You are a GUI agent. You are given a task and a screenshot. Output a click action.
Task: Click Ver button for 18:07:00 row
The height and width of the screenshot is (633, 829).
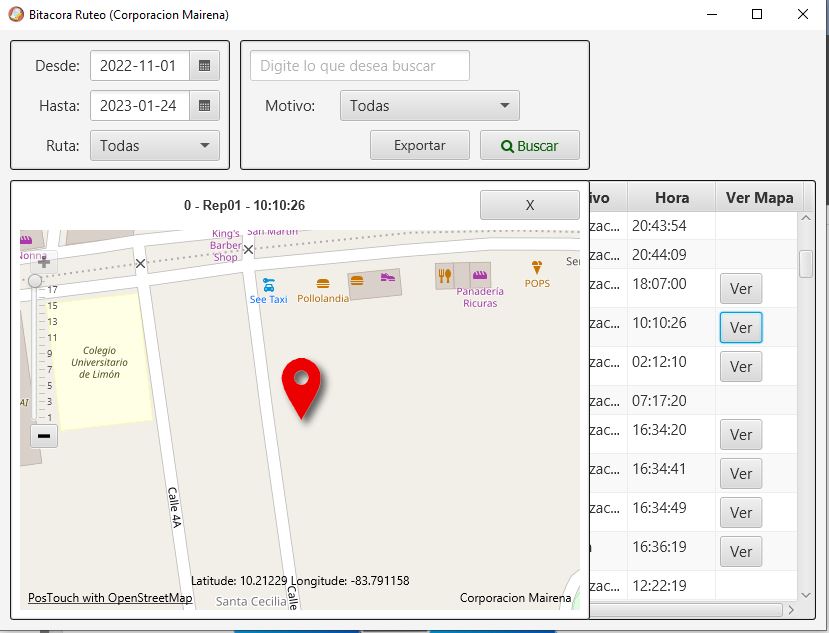[x=740, y=289]
